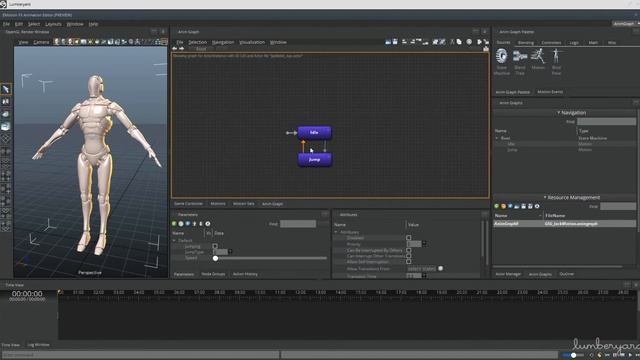
Task: Switch to the Blending palette tab
Action: point(526,42)
